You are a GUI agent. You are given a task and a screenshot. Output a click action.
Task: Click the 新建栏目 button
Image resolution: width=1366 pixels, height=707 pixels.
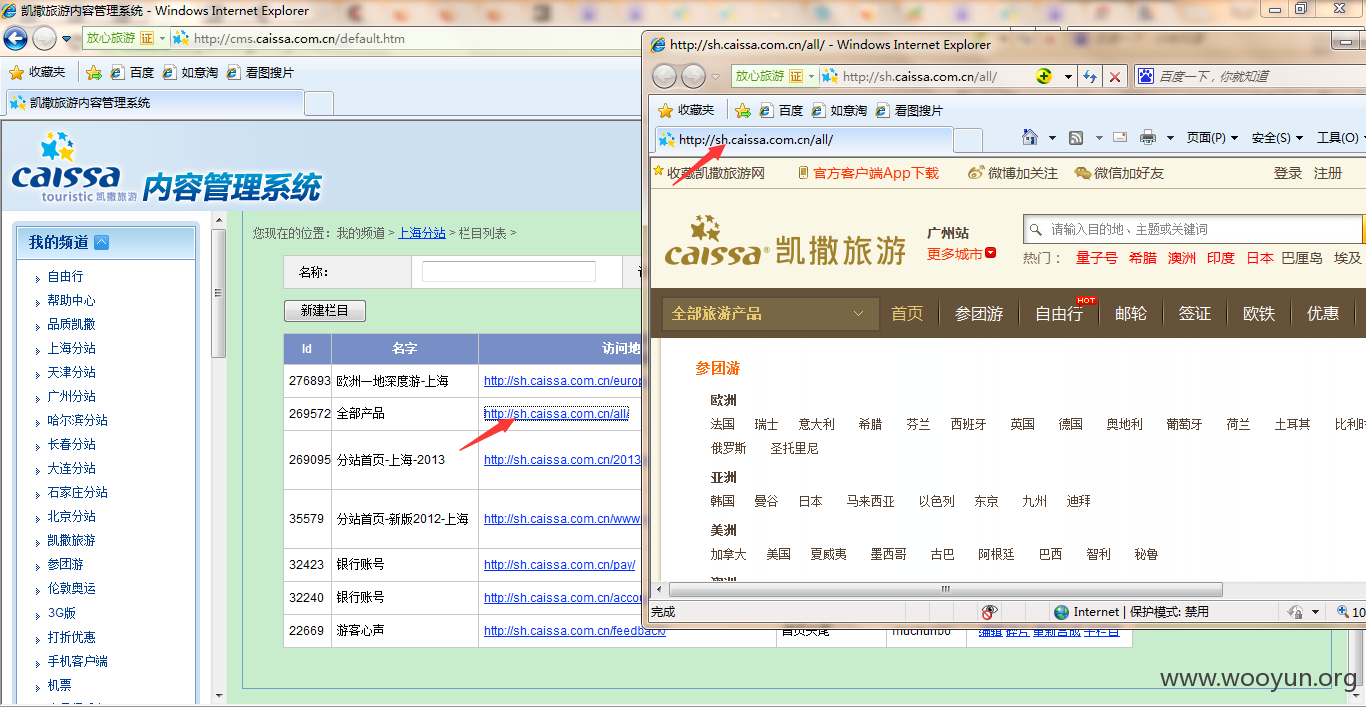(325, 311)
